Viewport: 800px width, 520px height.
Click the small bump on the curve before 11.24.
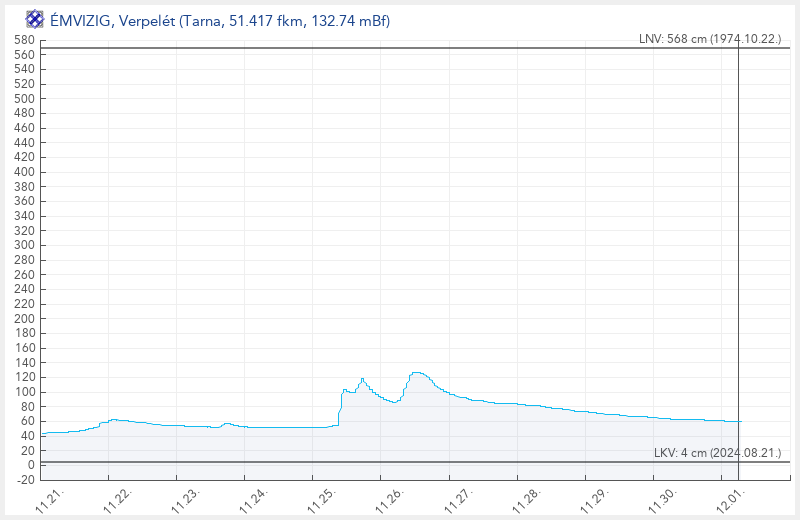[227, 424]
